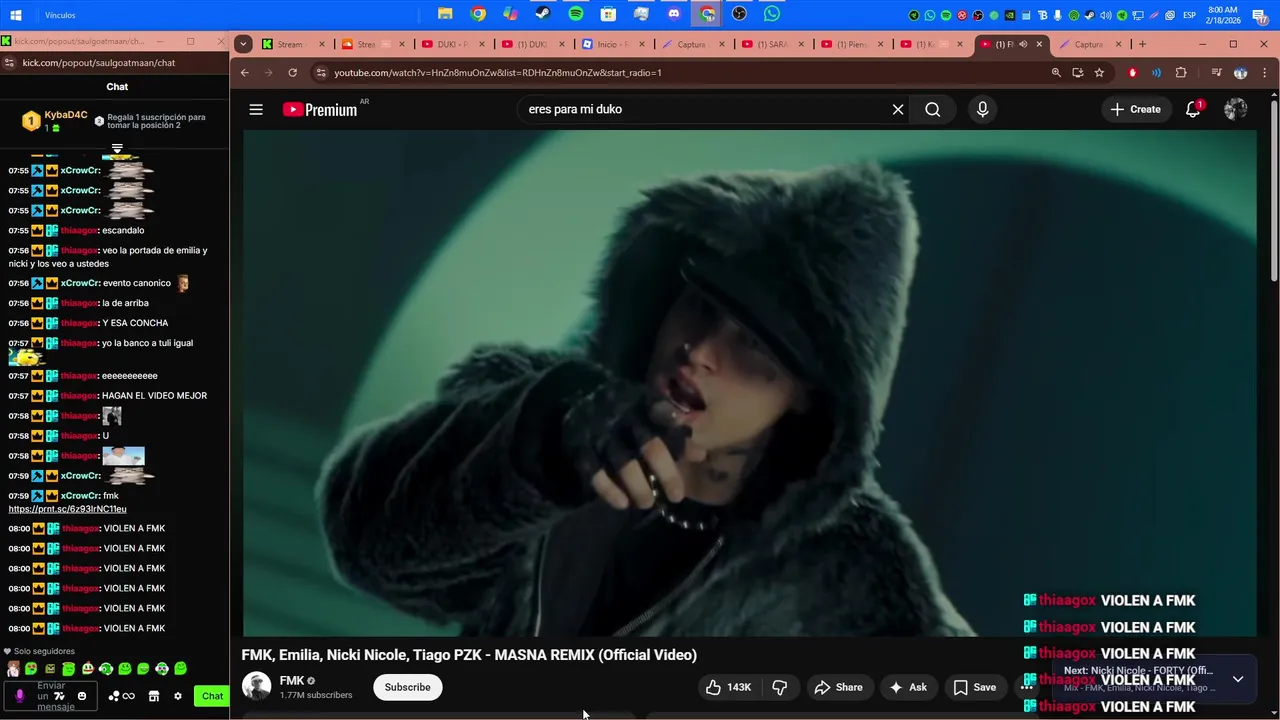The height and width of the screenshot is (720, 1280).
Task: Open the FMK channel name link
Action: 292,681
